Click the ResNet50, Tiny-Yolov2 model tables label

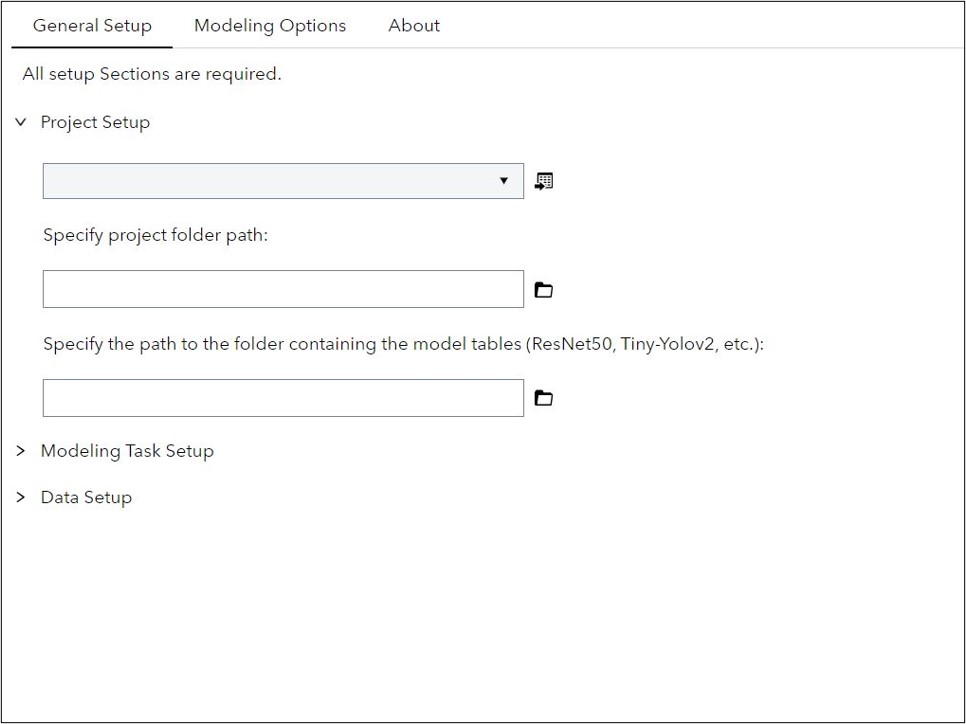point(404,344)
